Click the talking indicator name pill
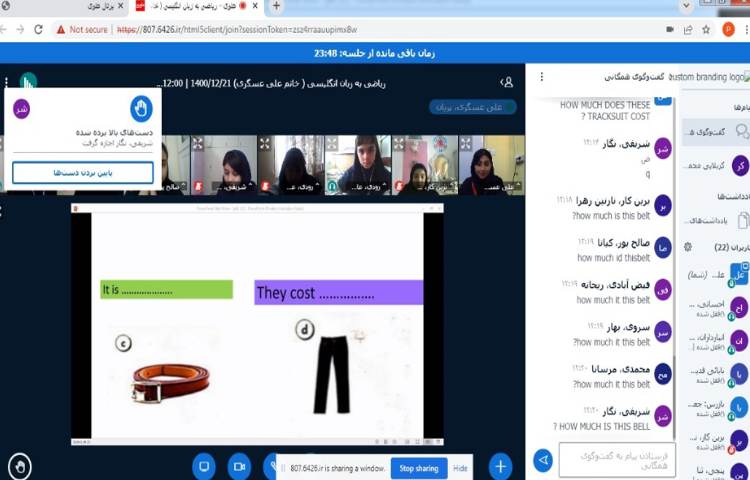 [x=473, y=107]
